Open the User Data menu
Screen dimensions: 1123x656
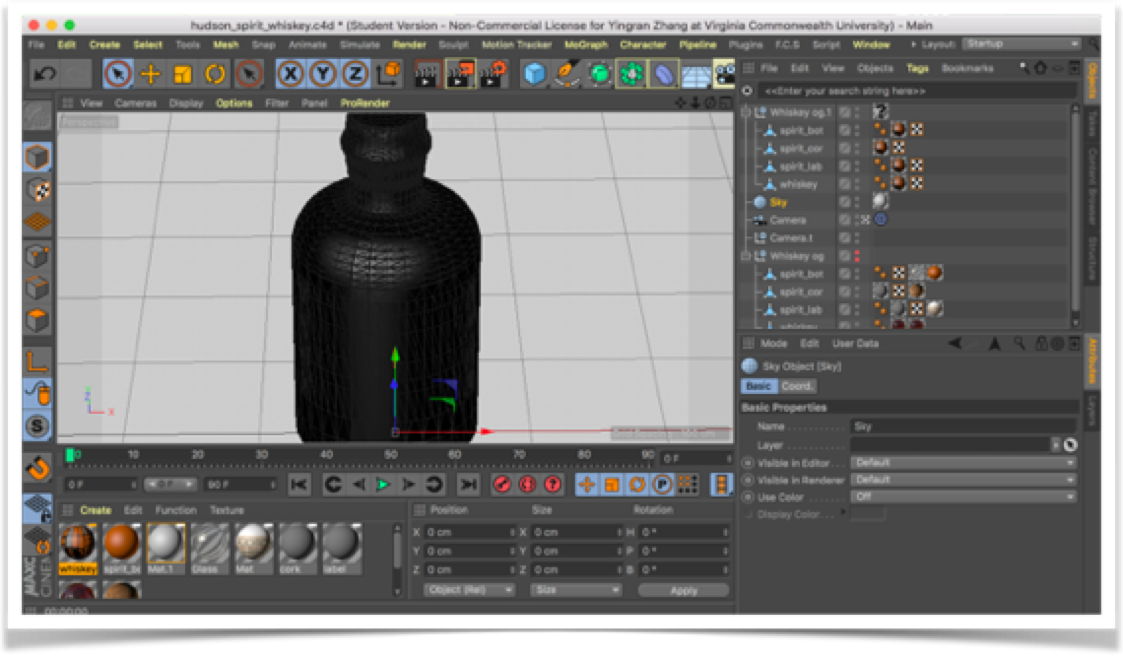(855, 344)
